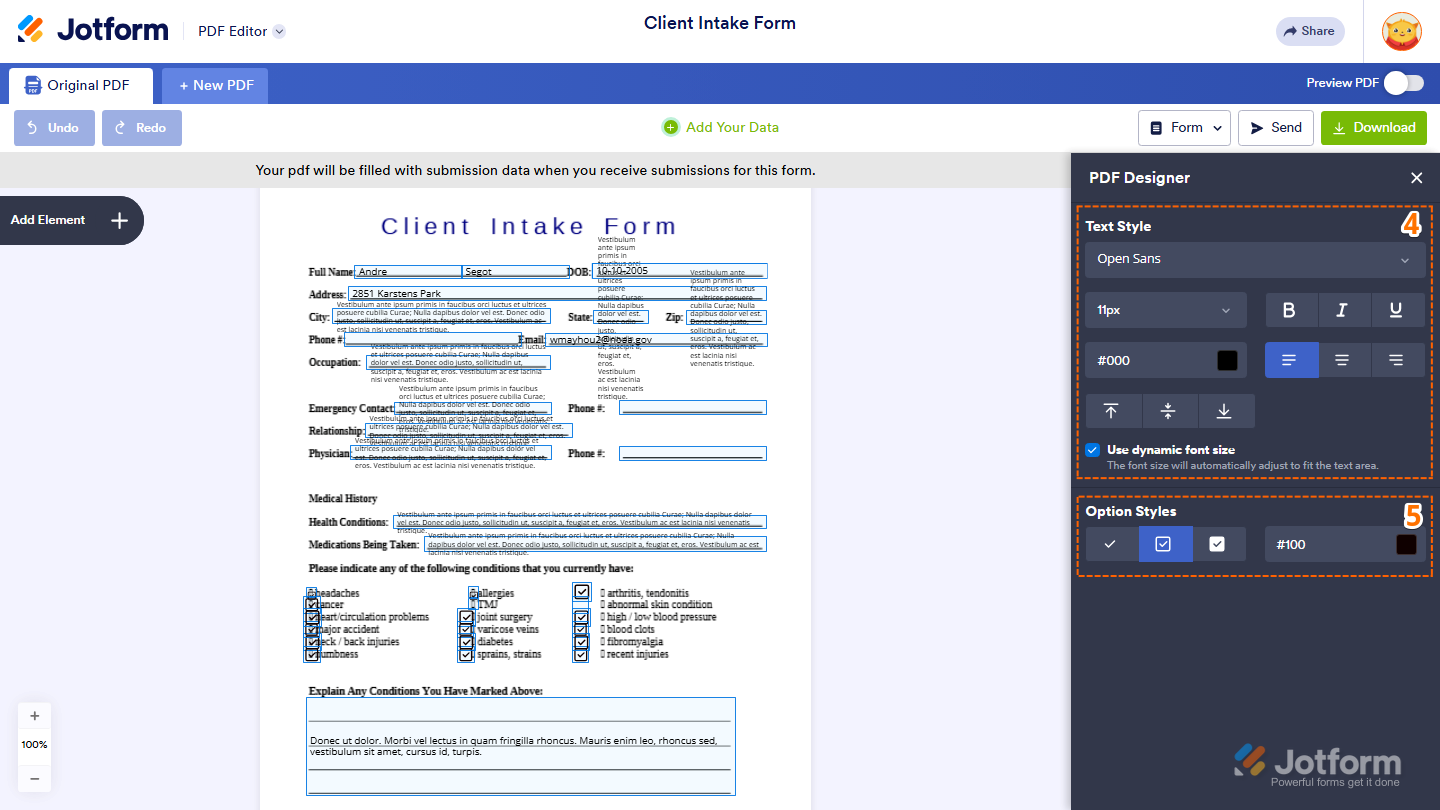Click the Add Element button
Viewport: 1440px width, 810px height.
[70, 220]
